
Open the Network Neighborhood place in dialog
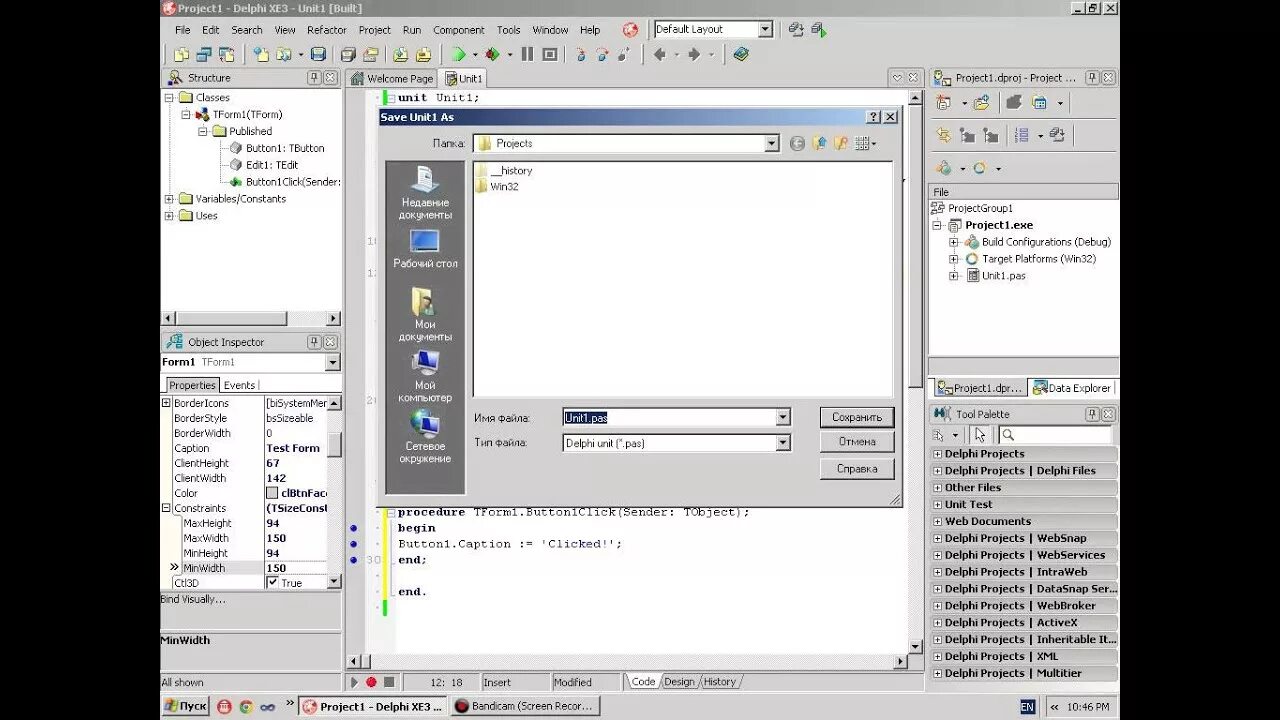(x=425, y=437)
